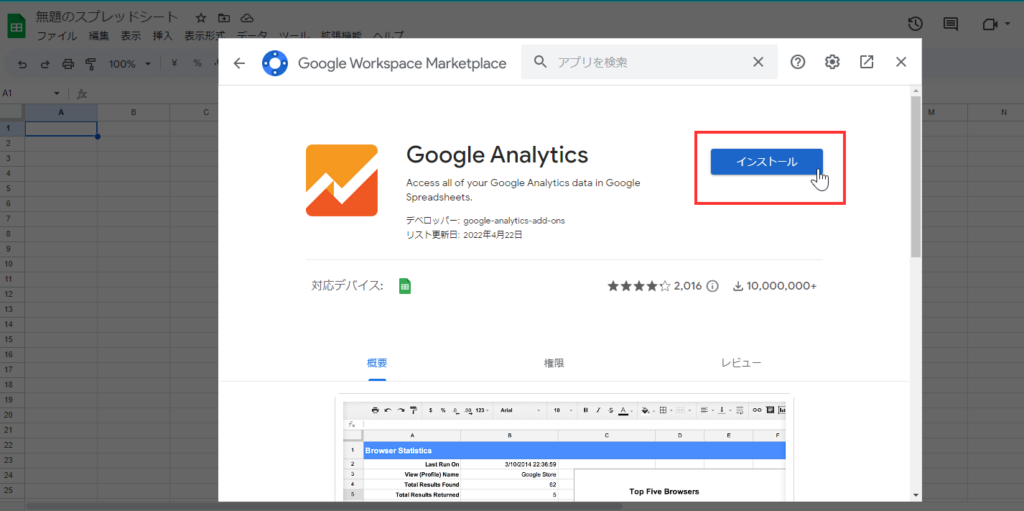The width and height of the screenshot is (1024, 511).
Task: Click the 10,000,000+ downloads text
Action: [x=782, y=286]
